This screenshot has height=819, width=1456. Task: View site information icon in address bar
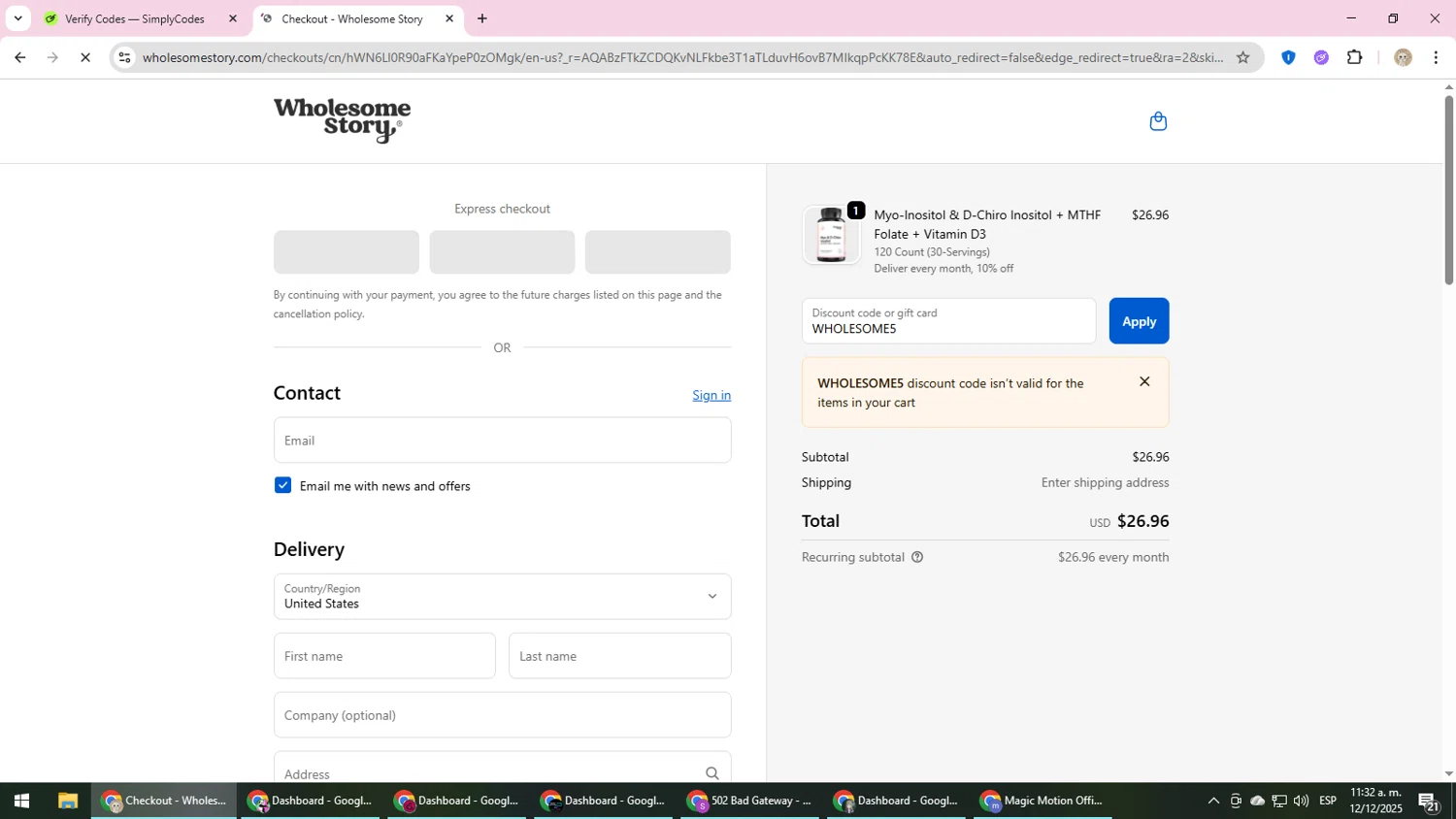pos(124,57)
